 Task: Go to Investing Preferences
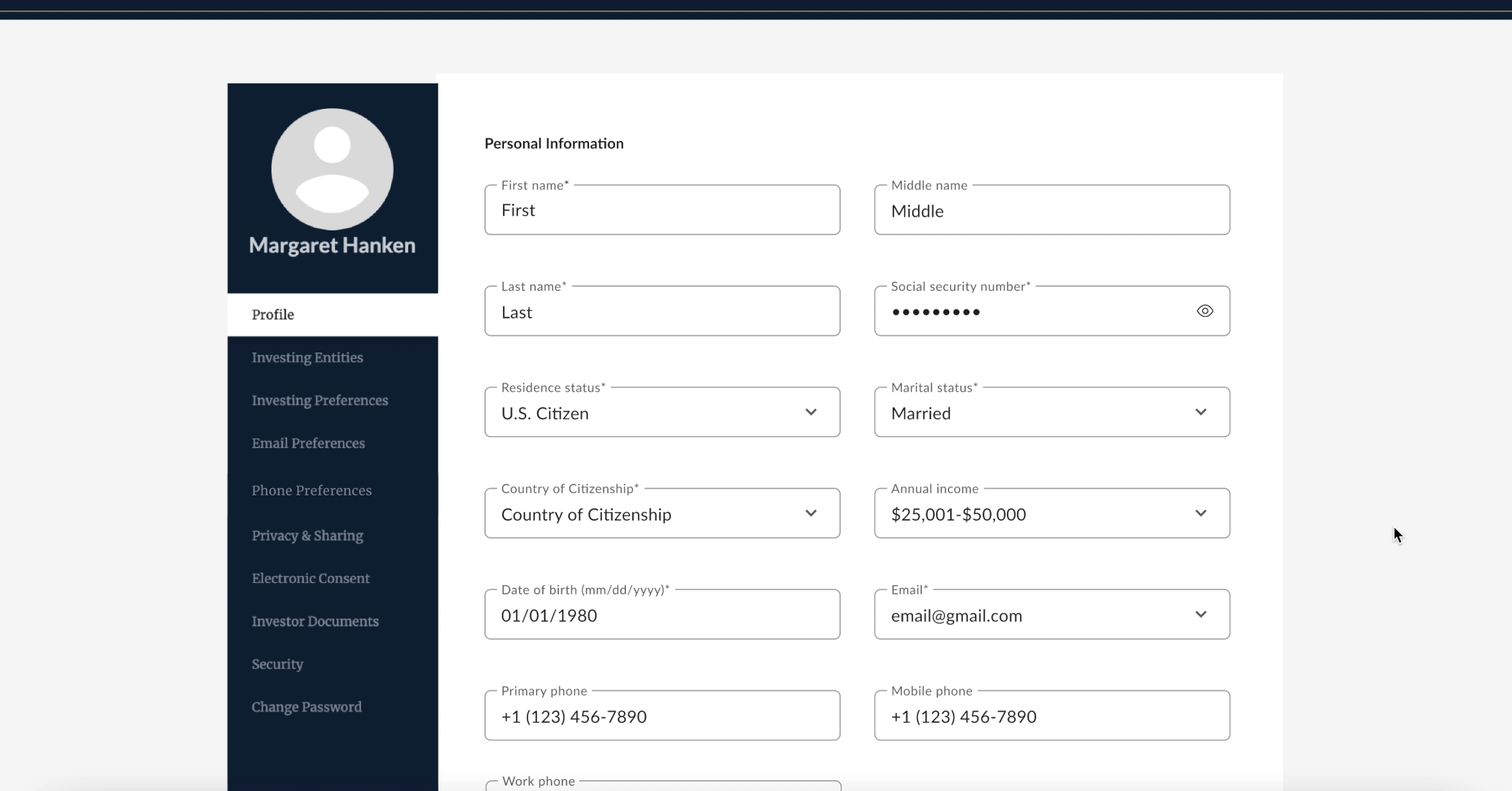[319, 400]
